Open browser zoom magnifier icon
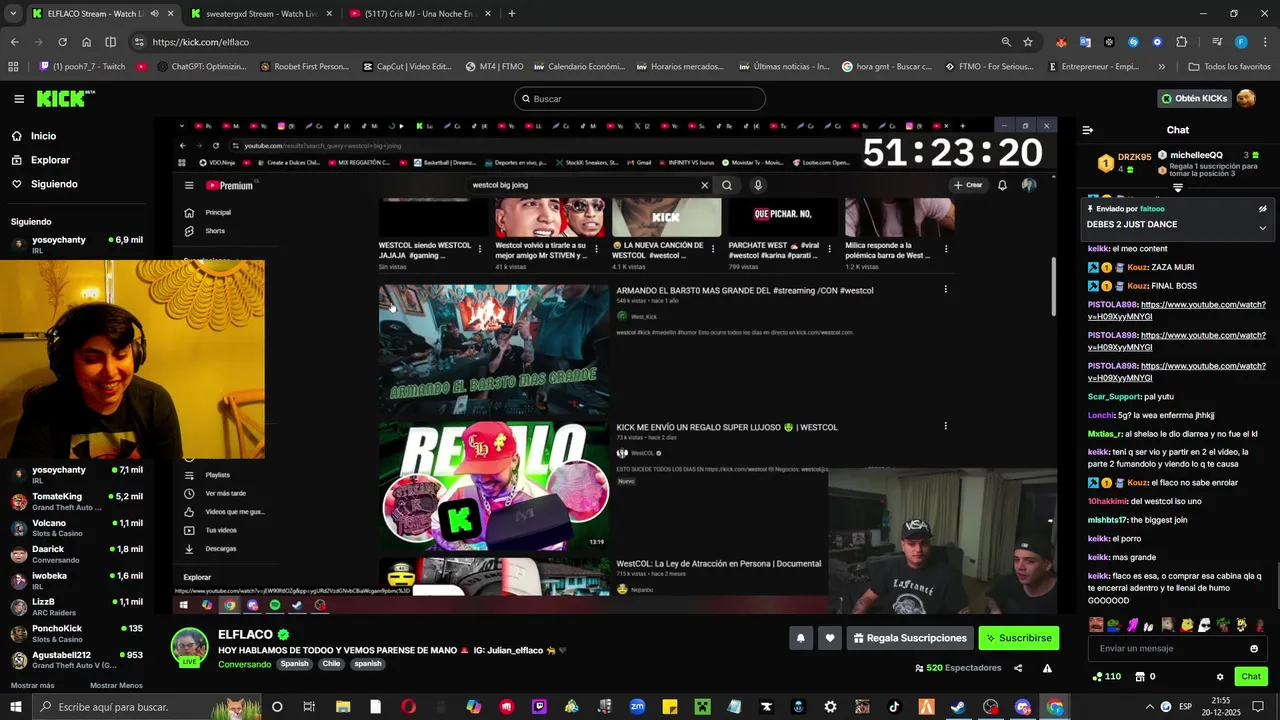 click(x=1006, y=42)
